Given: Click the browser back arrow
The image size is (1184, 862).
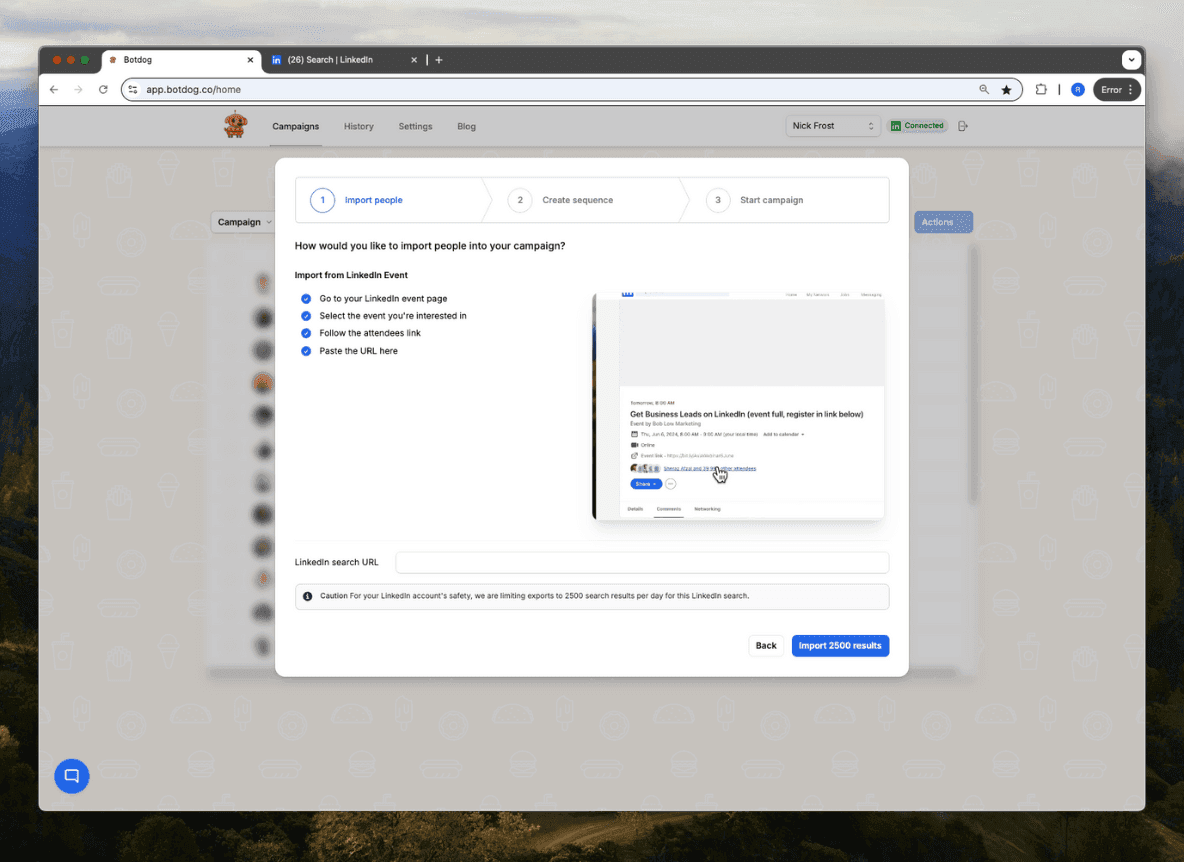Looking at the screenshot, I should (x=54, y=89).
